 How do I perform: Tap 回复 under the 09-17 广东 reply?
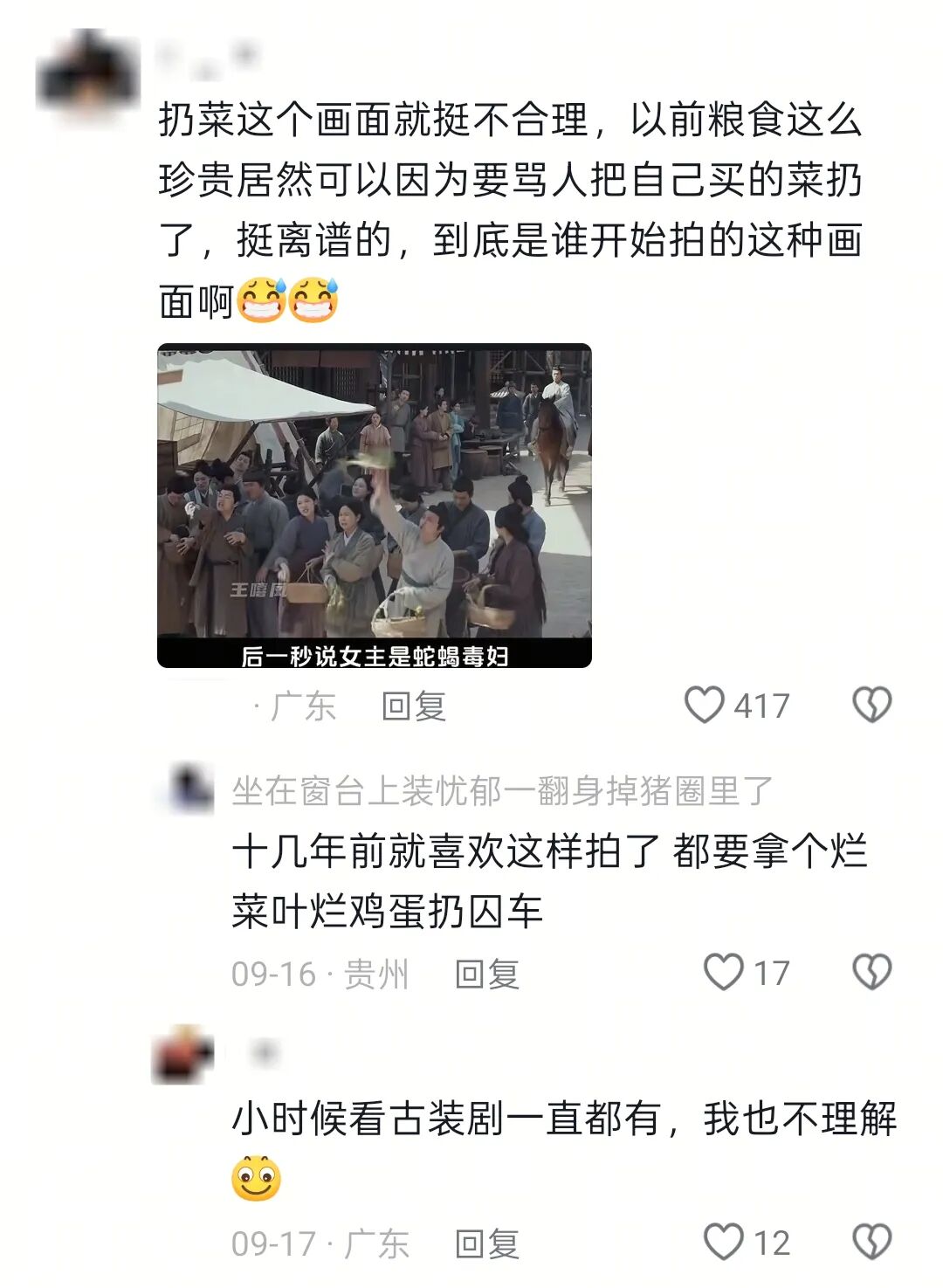pos(487,1243)
